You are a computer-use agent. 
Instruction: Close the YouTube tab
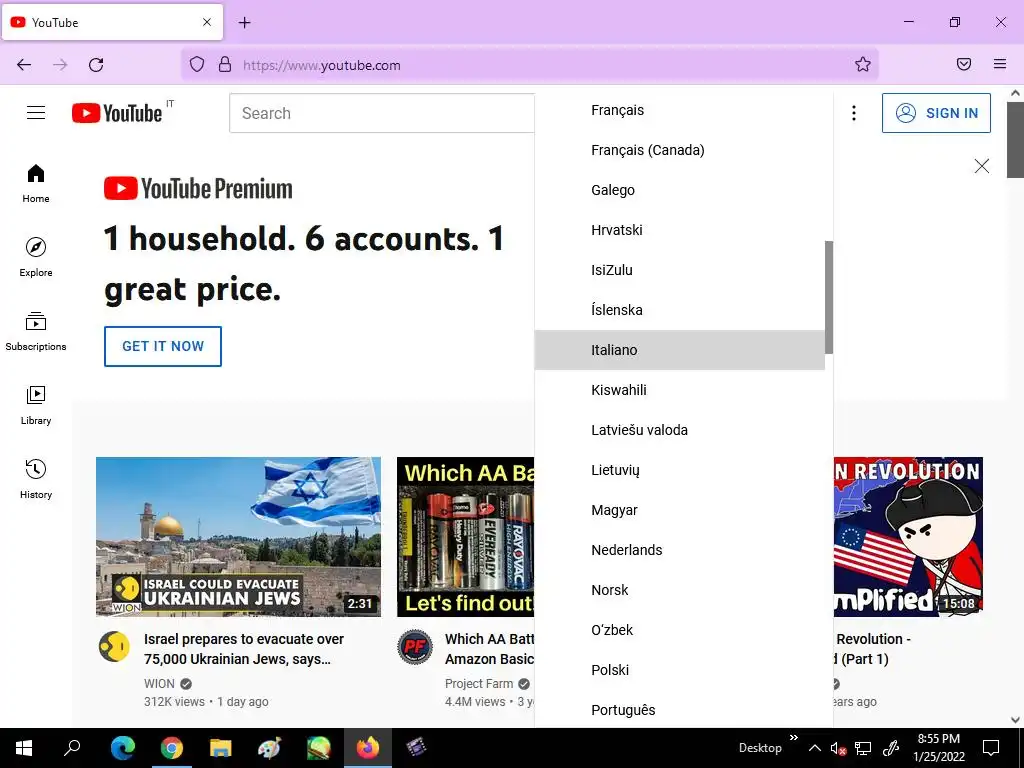pyautogui.click(x=207, y=22)
